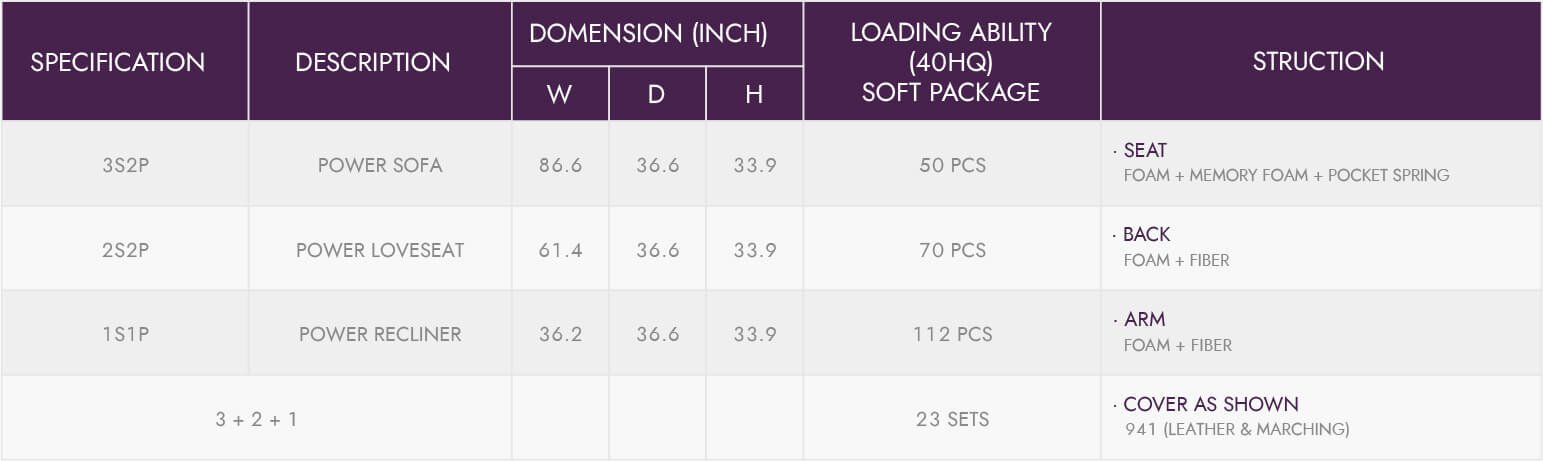
Task: Click the H height sub-header
Action: 754,95
